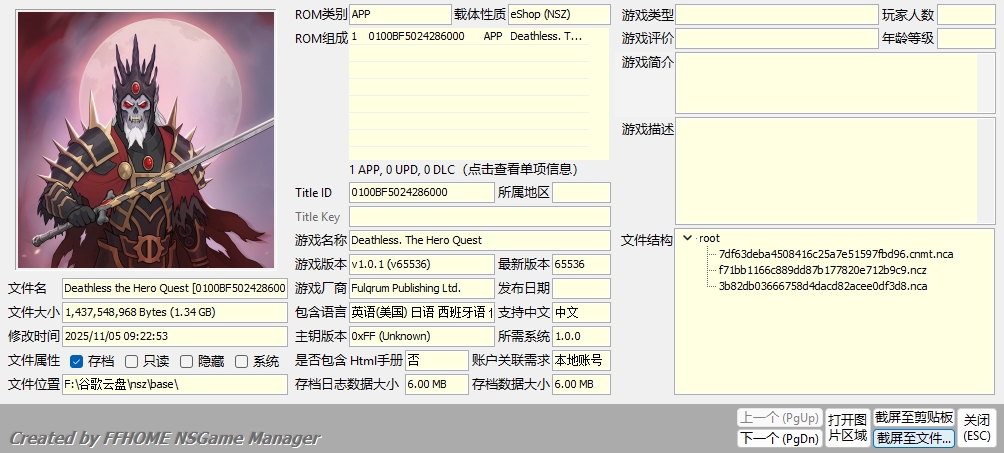
Task: Click the 上一个 (PgUp) button
Action: click(779, 418)
